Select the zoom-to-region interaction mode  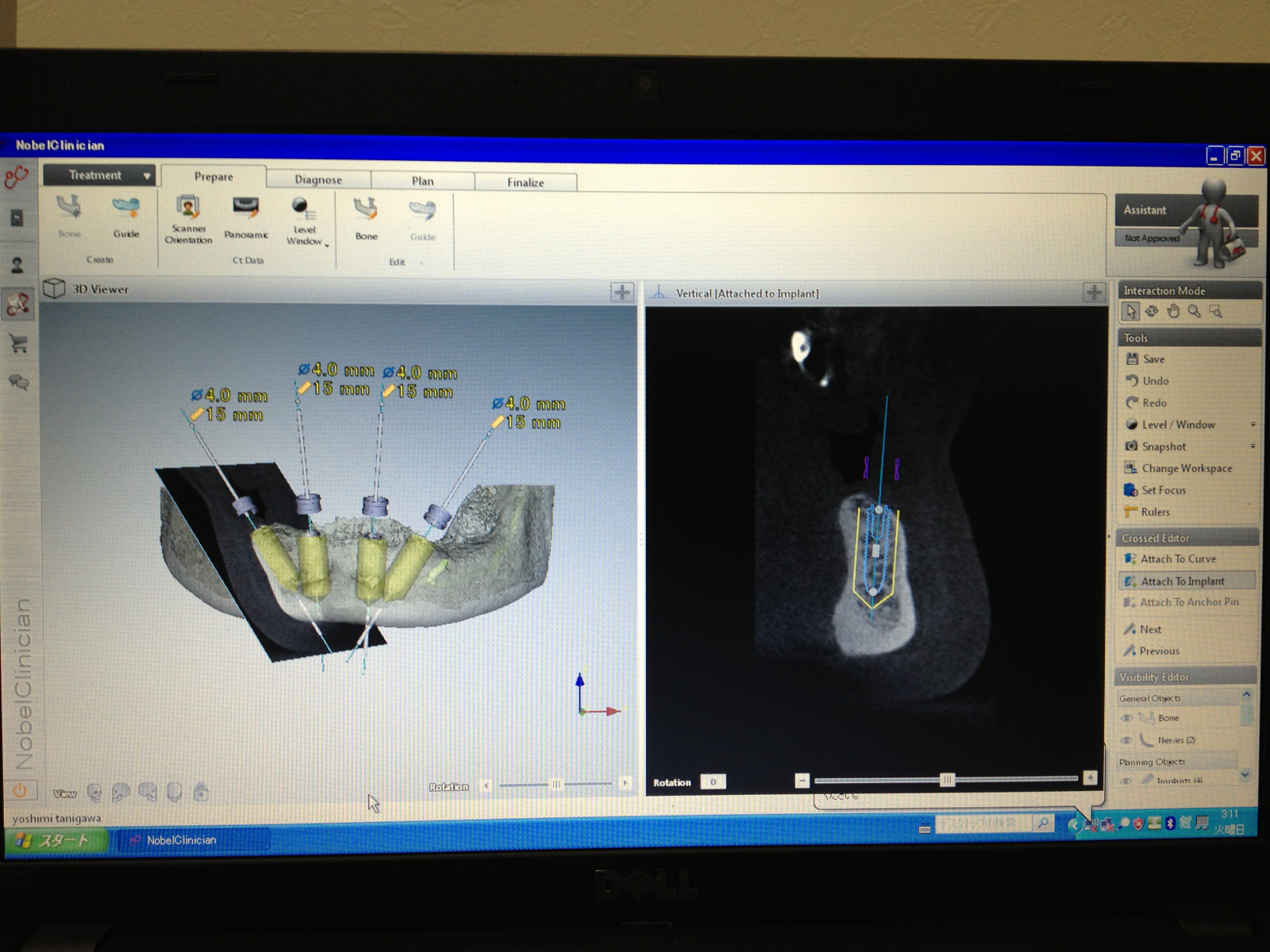[x=1215, y=312]
